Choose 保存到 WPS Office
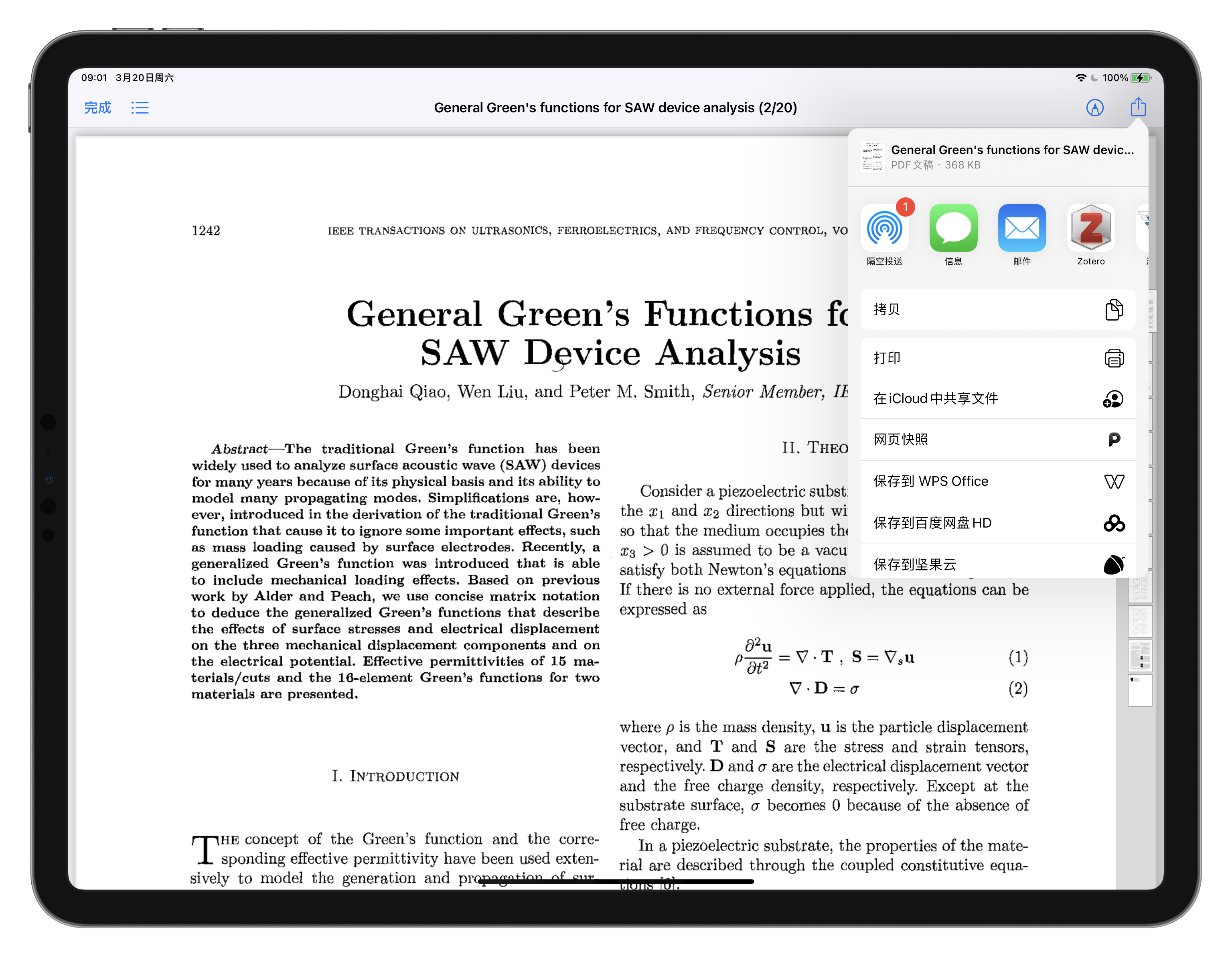The width and height of the screenshot is (1232, 958). pyautogui.click(x=997, y=481)
